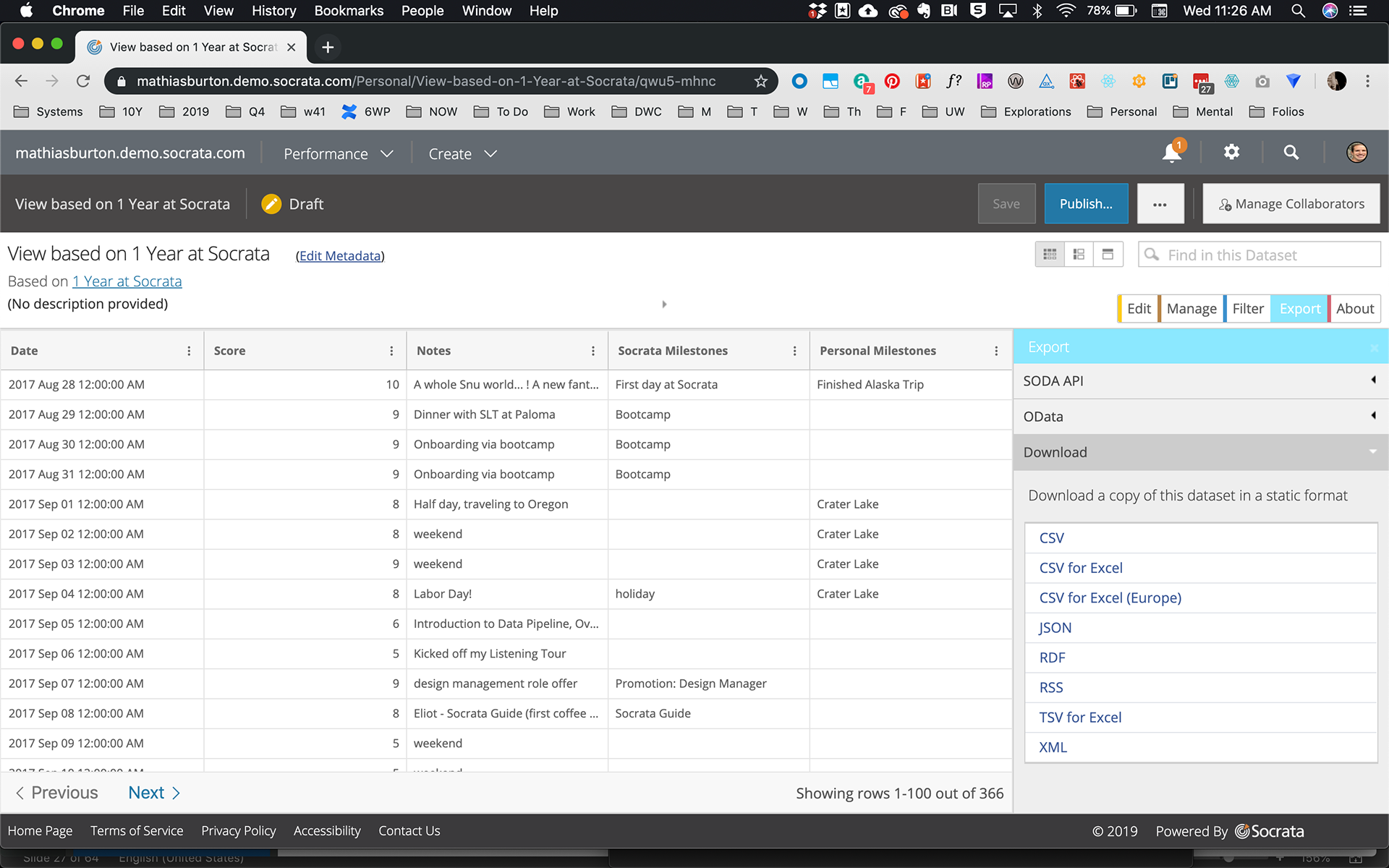1389x868 pixels.
Task: Open the notifications bell icon
Action: pyautogui.click(x=1172, y=153)
